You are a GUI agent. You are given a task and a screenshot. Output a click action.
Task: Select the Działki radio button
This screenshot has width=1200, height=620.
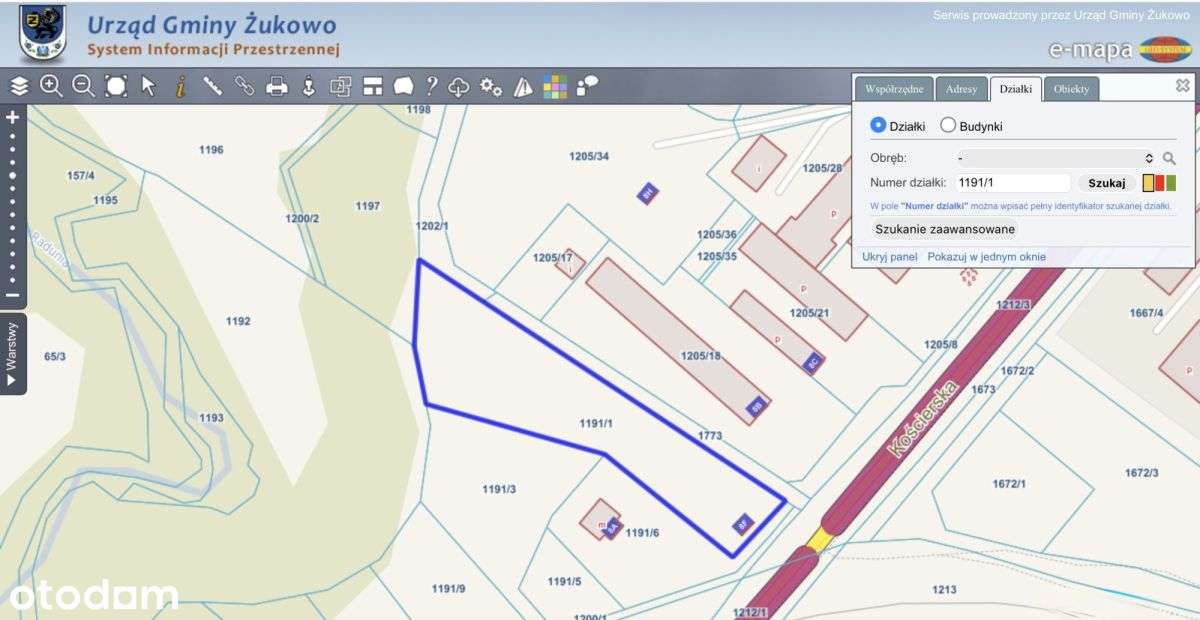(x=878, y=126)
